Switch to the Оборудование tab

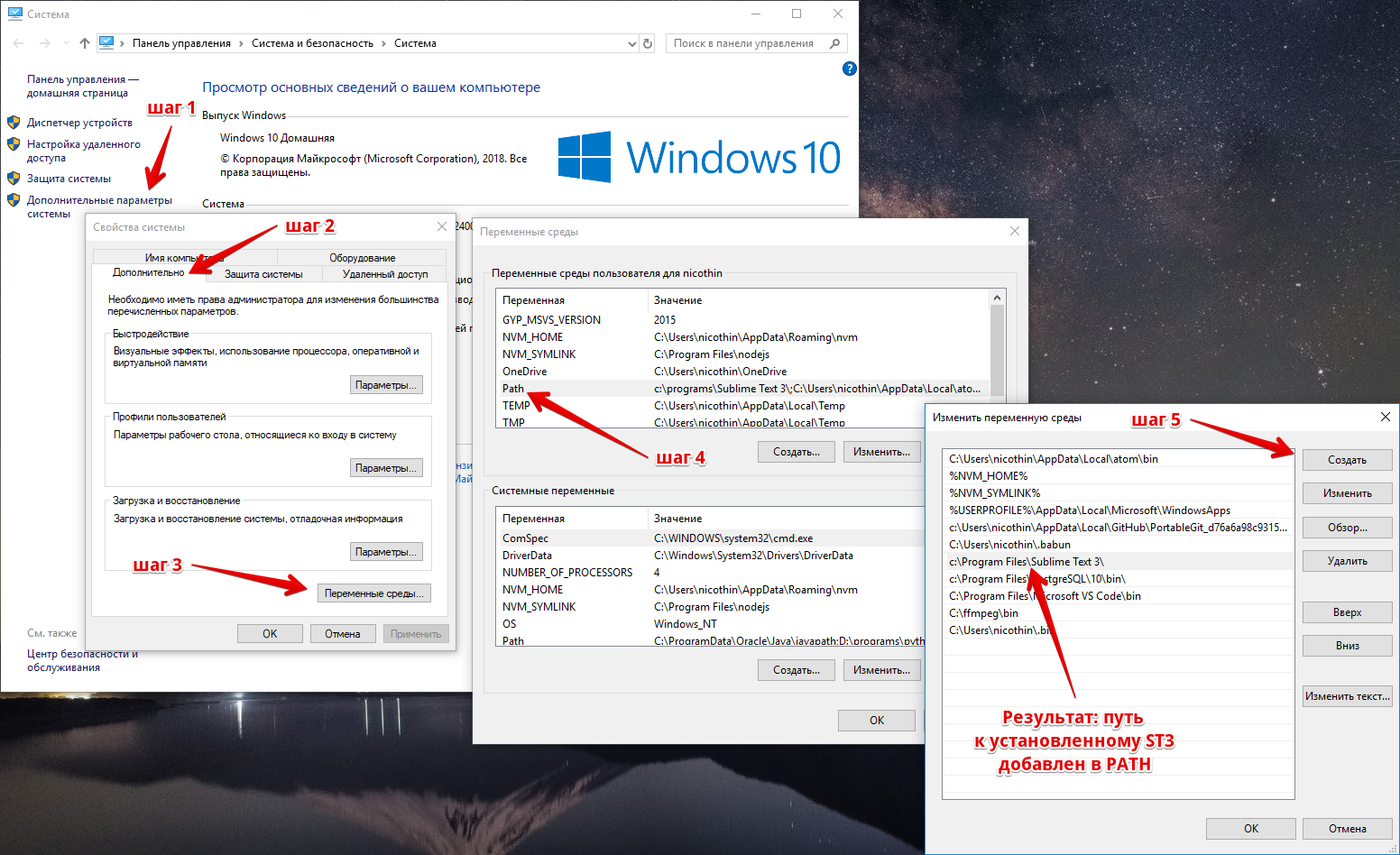click(362, 258)
